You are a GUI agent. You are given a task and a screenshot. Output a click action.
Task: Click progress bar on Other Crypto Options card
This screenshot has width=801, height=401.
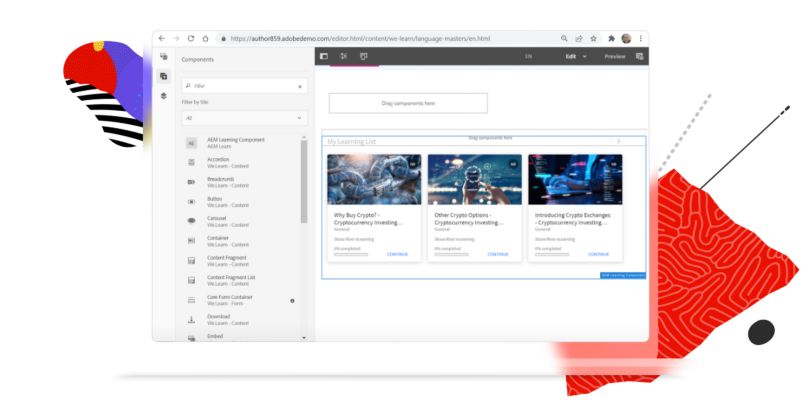tap(452, 254)
